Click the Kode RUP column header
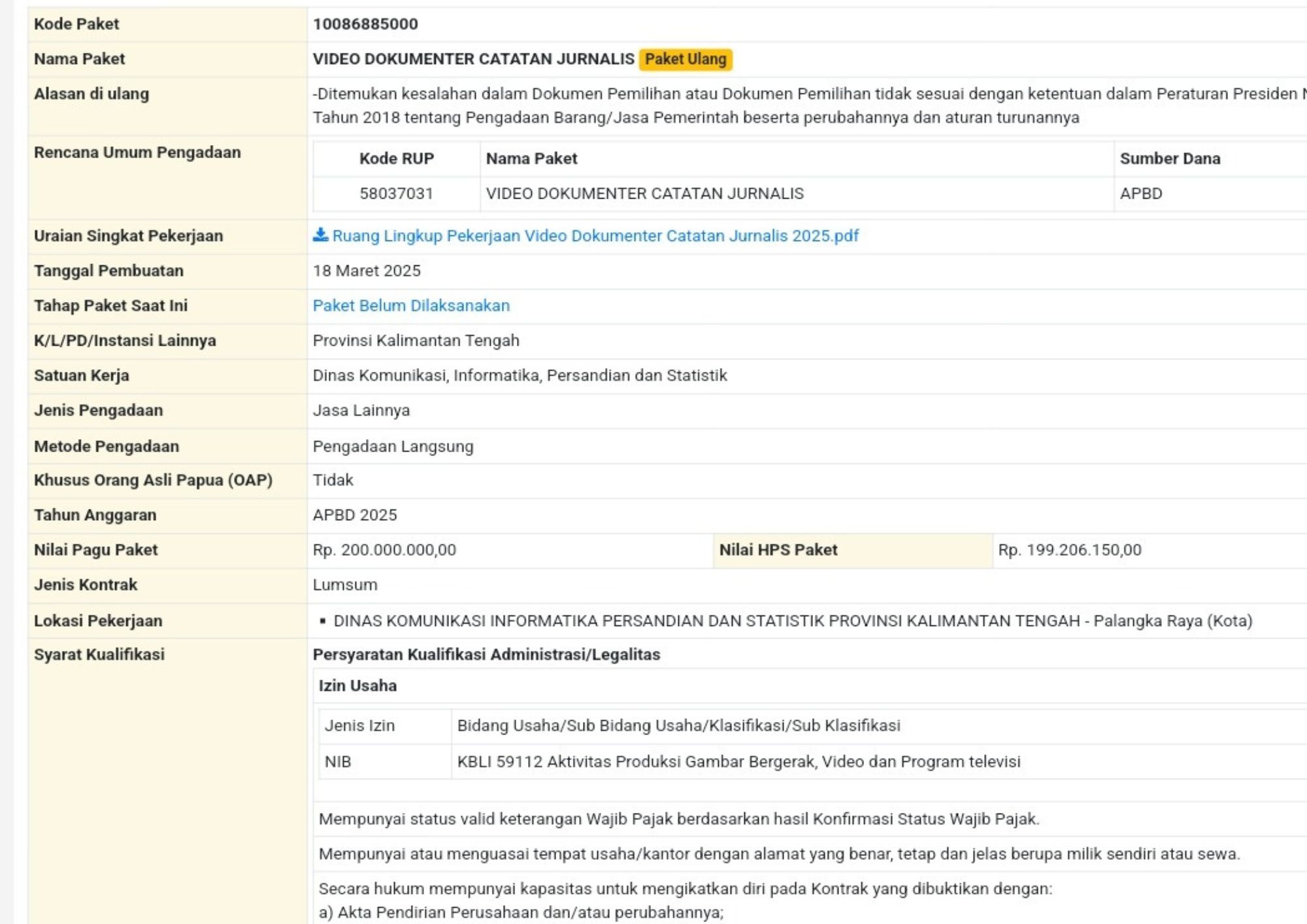The width and height of the screenshot is (1307, 924). tap(396, 159)
